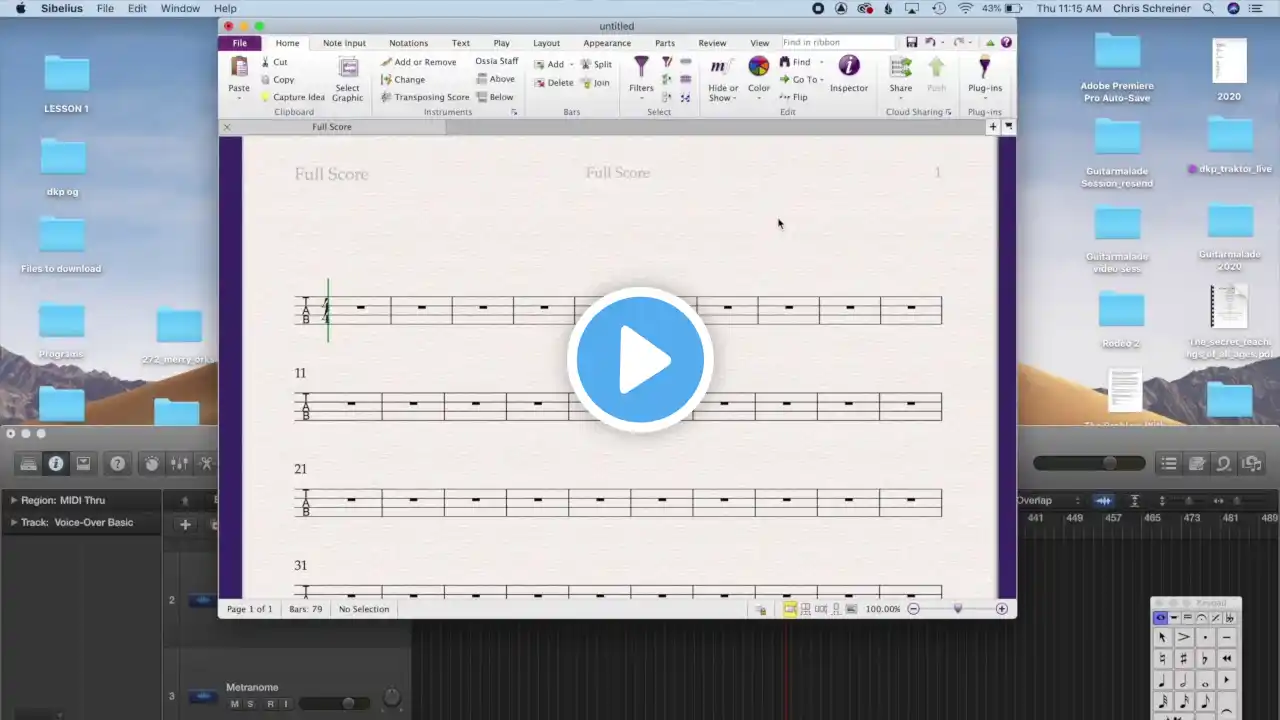Click the zoom out minus button
This screenshot has height=720, width=1280.
tap(913, 609)
